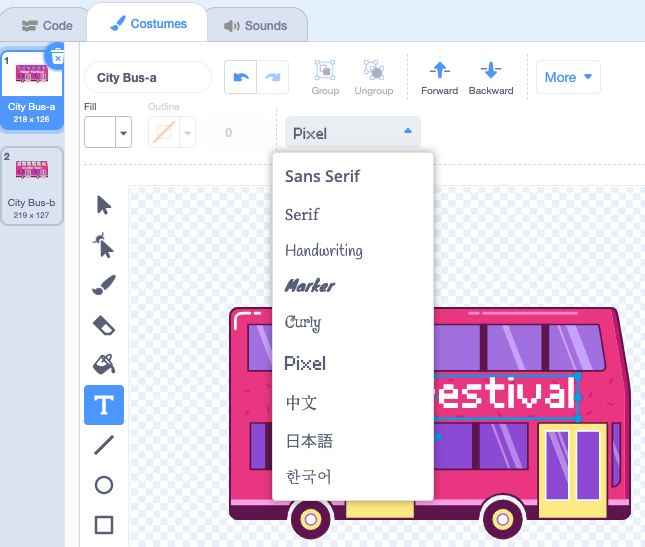Select City Bus-b costume thumbnail

point(32,185)
